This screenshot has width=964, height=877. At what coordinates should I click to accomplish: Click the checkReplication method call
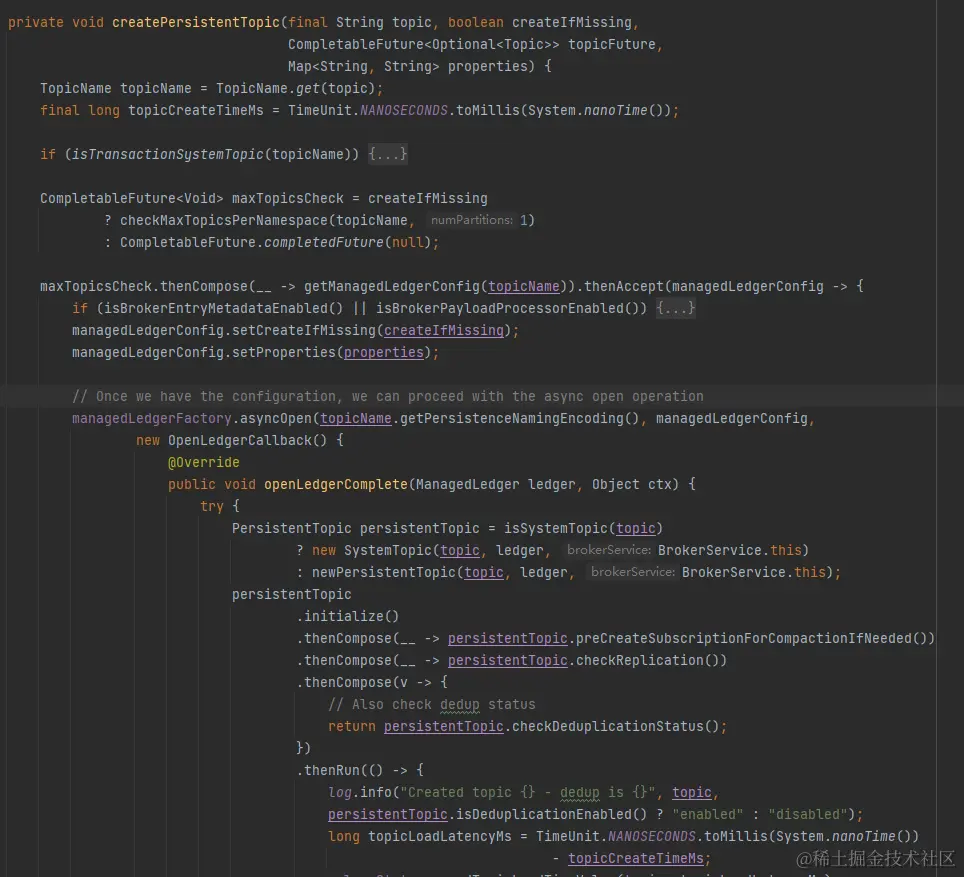(x=640, y=661)
